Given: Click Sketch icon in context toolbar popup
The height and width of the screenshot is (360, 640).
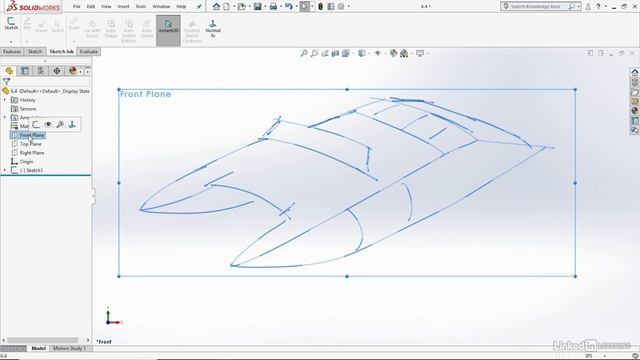Looking at the screenshot, I should click(x=36, y=124).
